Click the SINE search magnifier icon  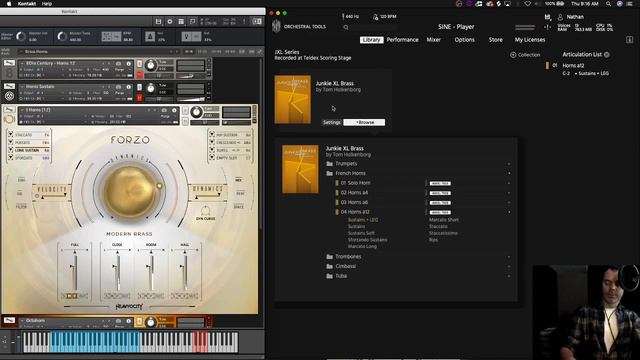346,27
